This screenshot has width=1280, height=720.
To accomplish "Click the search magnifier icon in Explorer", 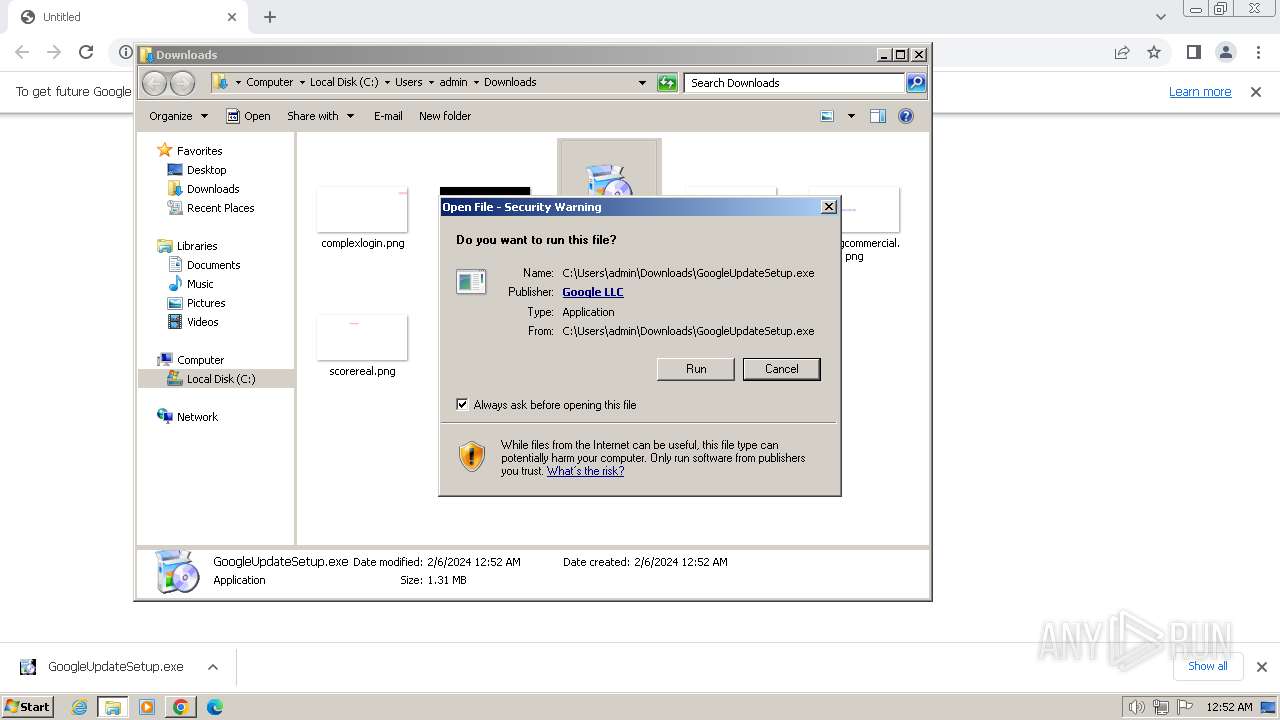I will tap(916, 83).
